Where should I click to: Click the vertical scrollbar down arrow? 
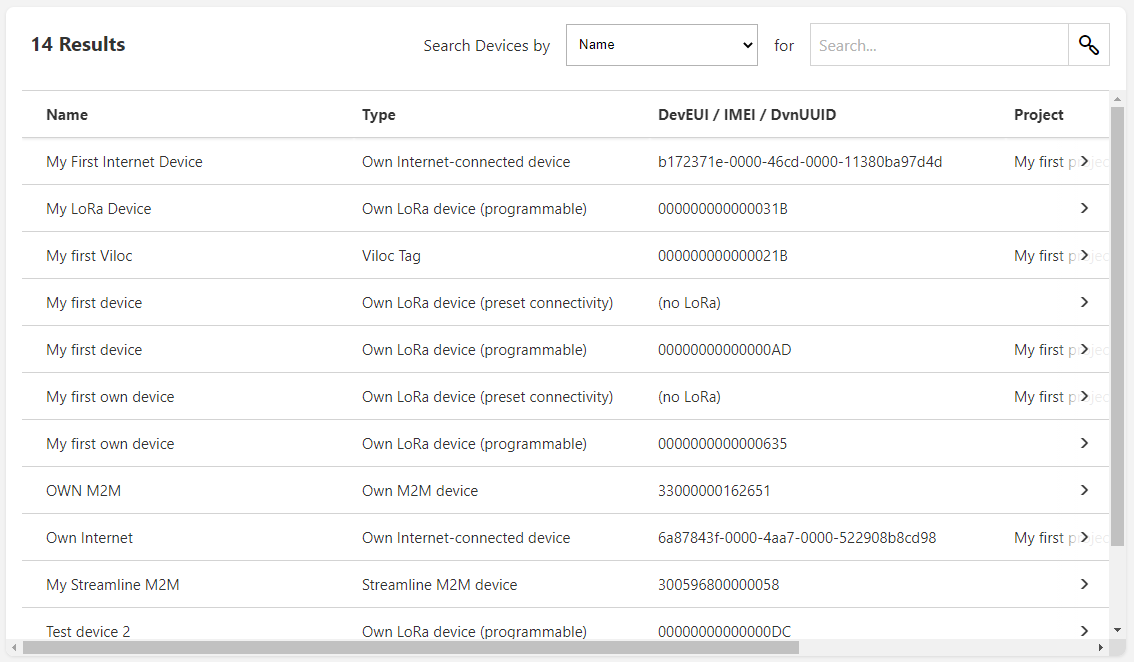coord(1117,630)
